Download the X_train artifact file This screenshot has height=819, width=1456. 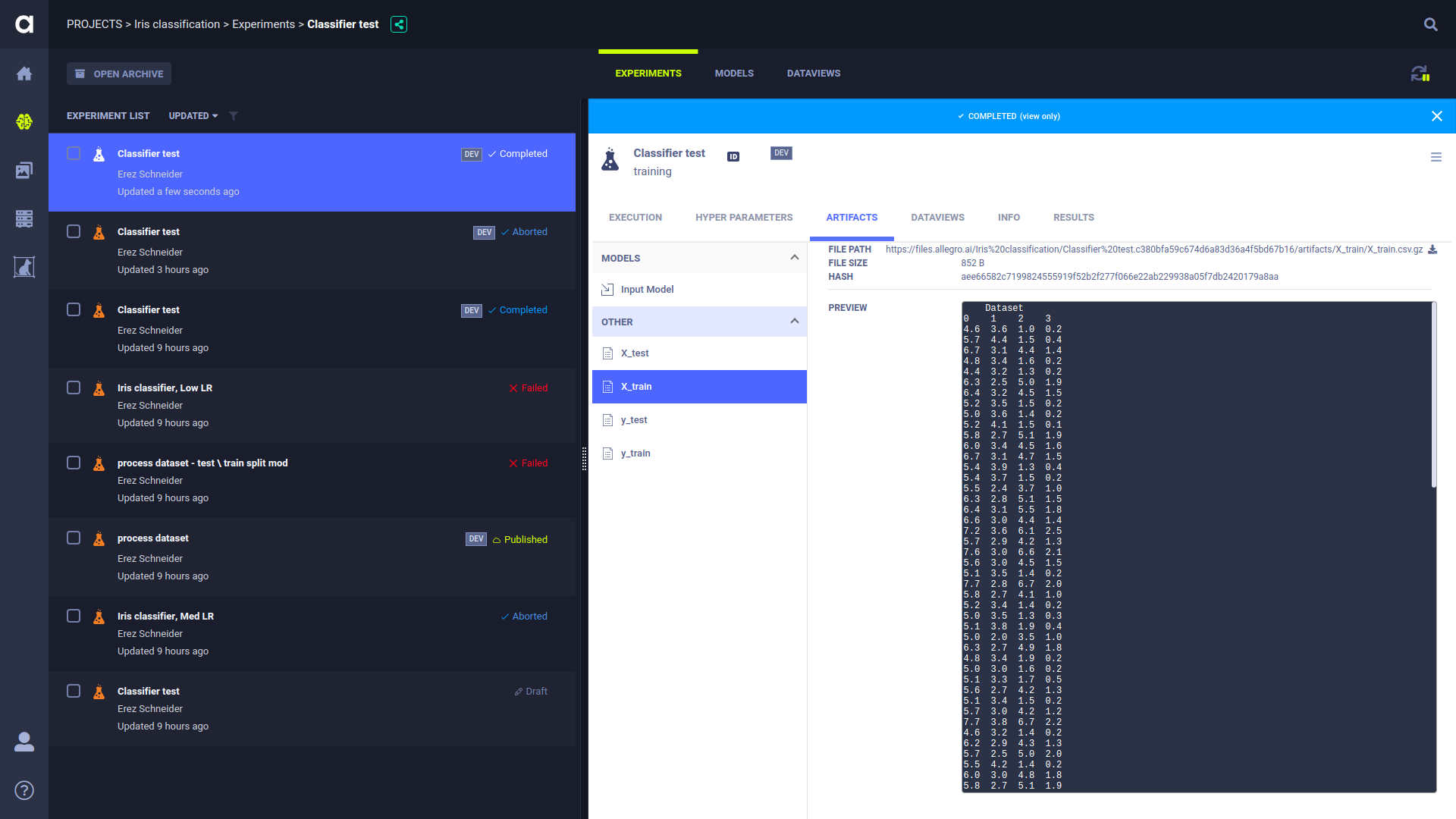click(x=1432, y=249)
